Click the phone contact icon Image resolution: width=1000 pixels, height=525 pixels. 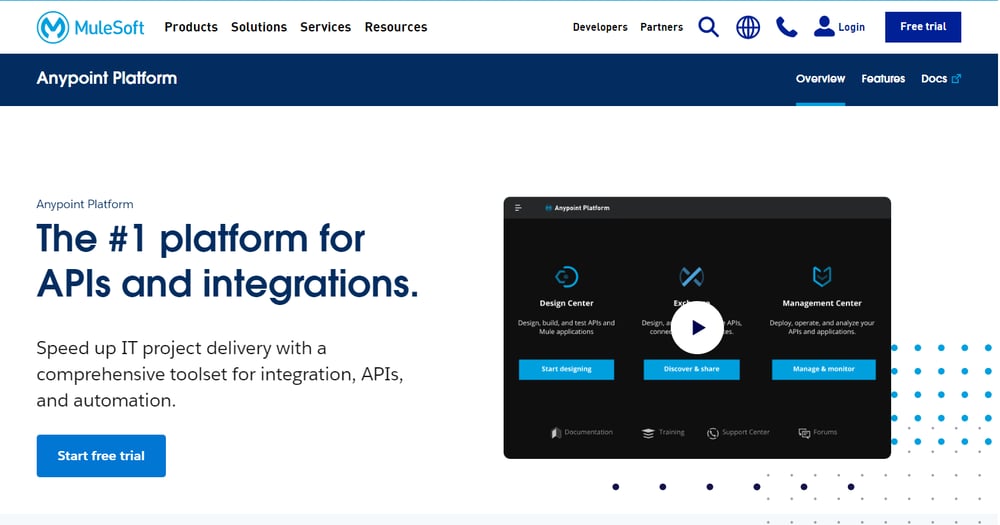pyautogui.click(x=786, y=27)
